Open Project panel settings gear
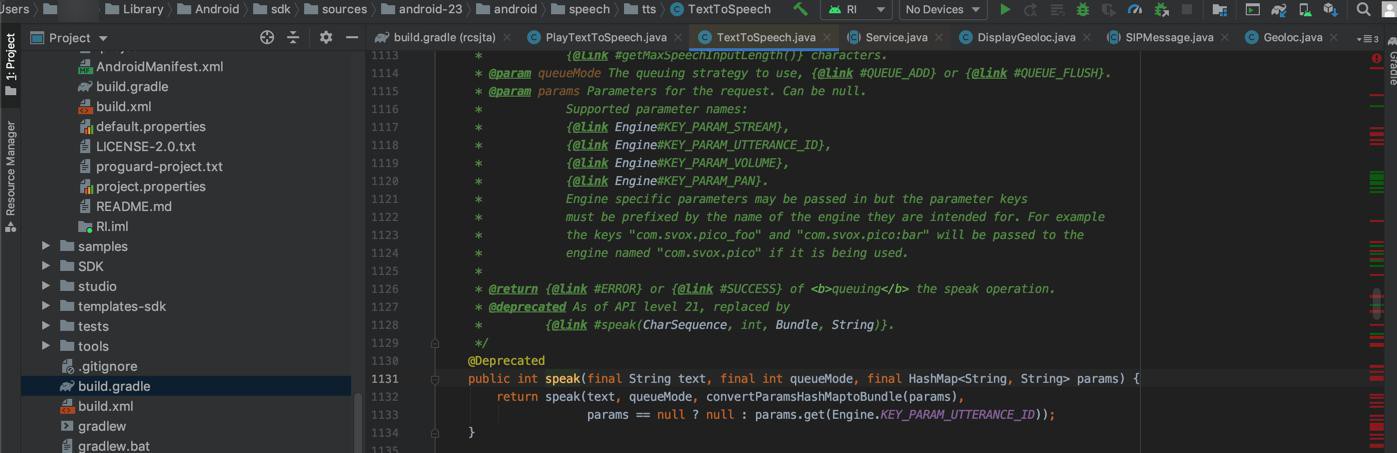 click(x=326, y=37)
